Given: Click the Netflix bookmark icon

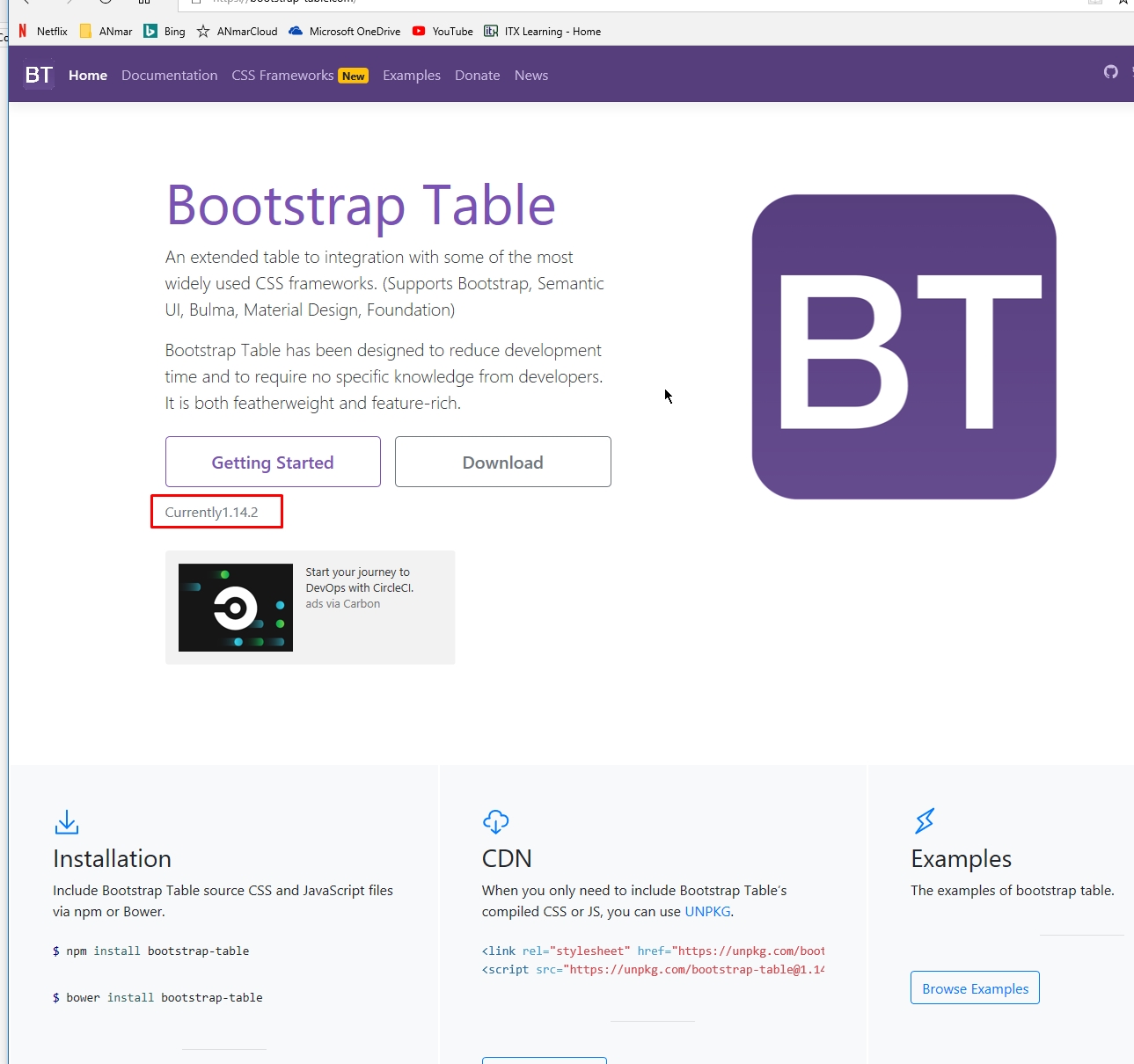Looking at the screenshot, I should (x=23, y=32).
